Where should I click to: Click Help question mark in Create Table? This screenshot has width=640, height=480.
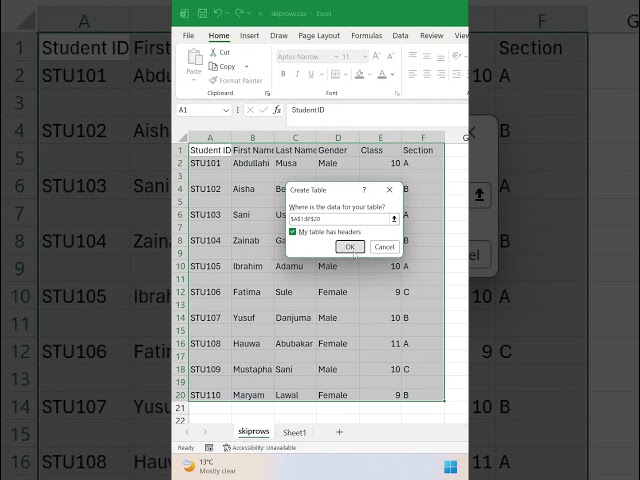364,190
